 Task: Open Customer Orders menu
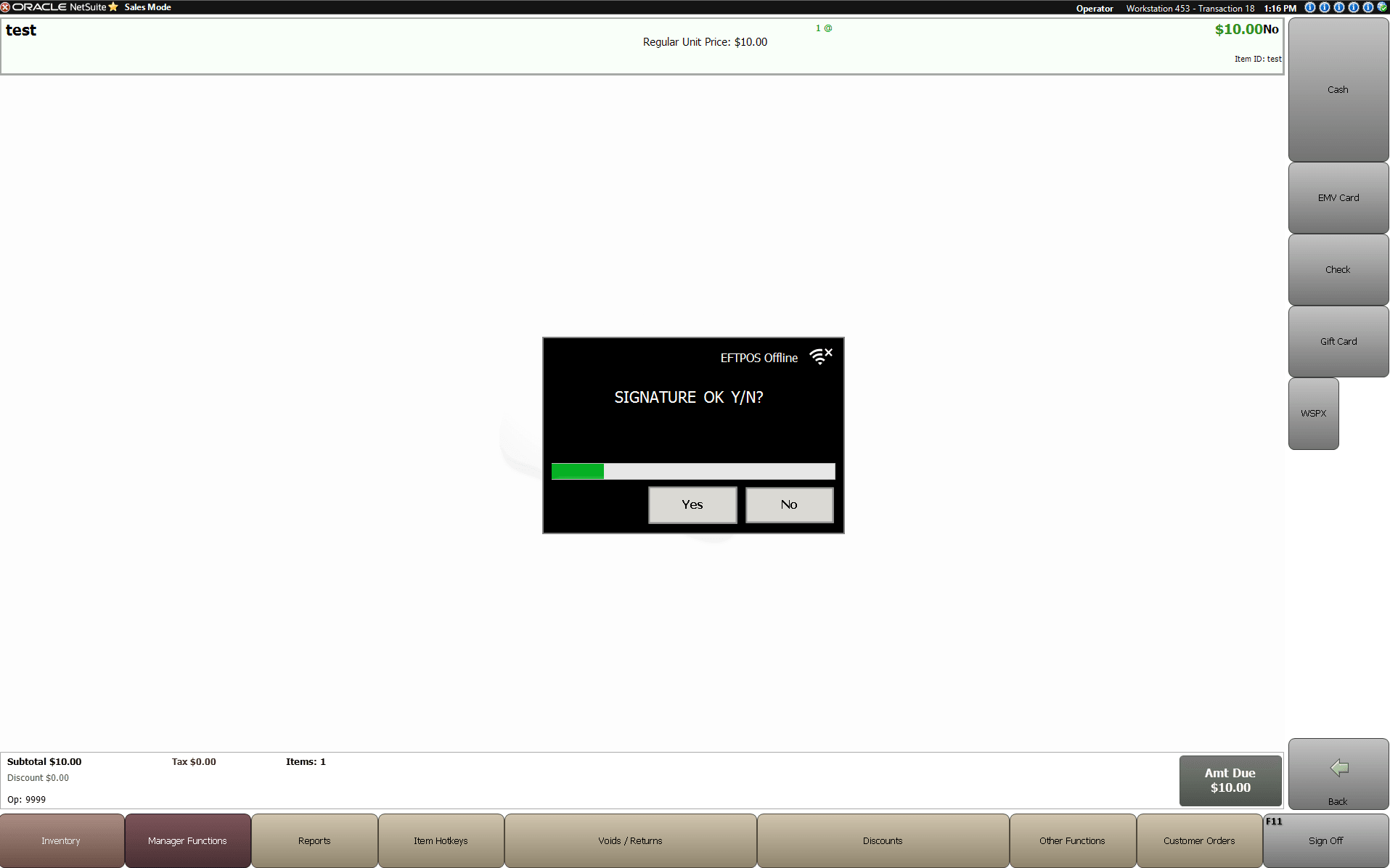pyautogui.click(x=1199, y=840)
